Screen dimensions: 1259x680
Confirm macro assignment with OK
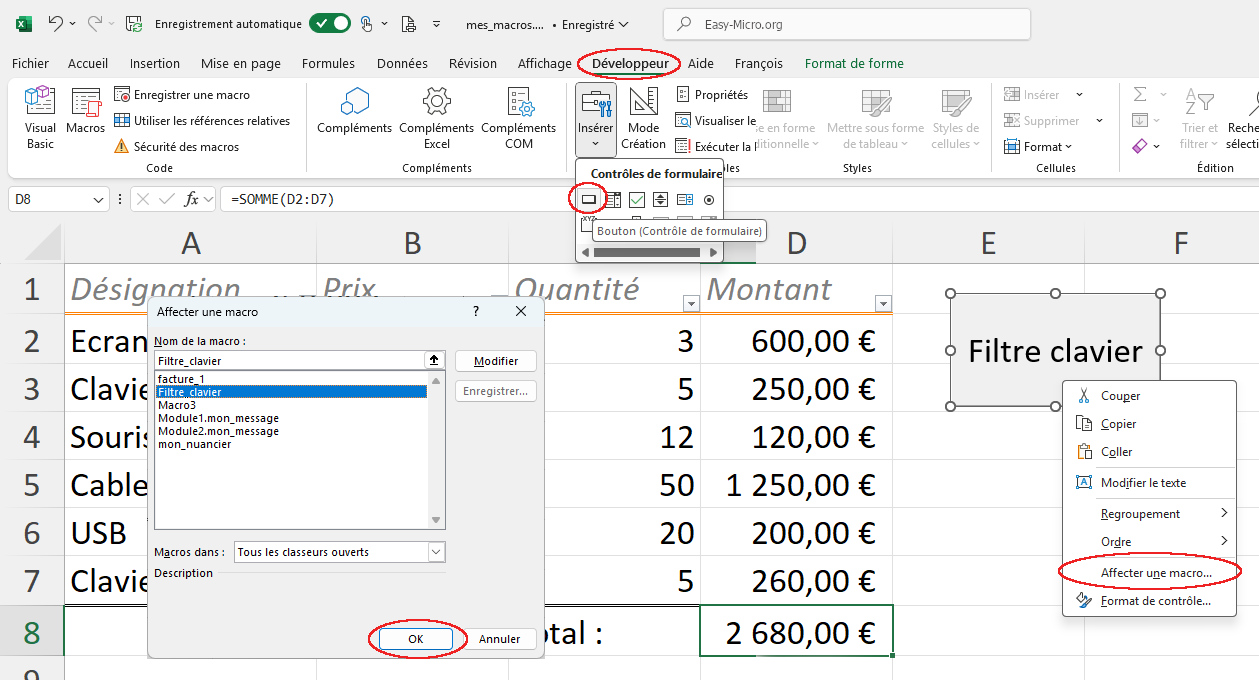pos(416,639)
